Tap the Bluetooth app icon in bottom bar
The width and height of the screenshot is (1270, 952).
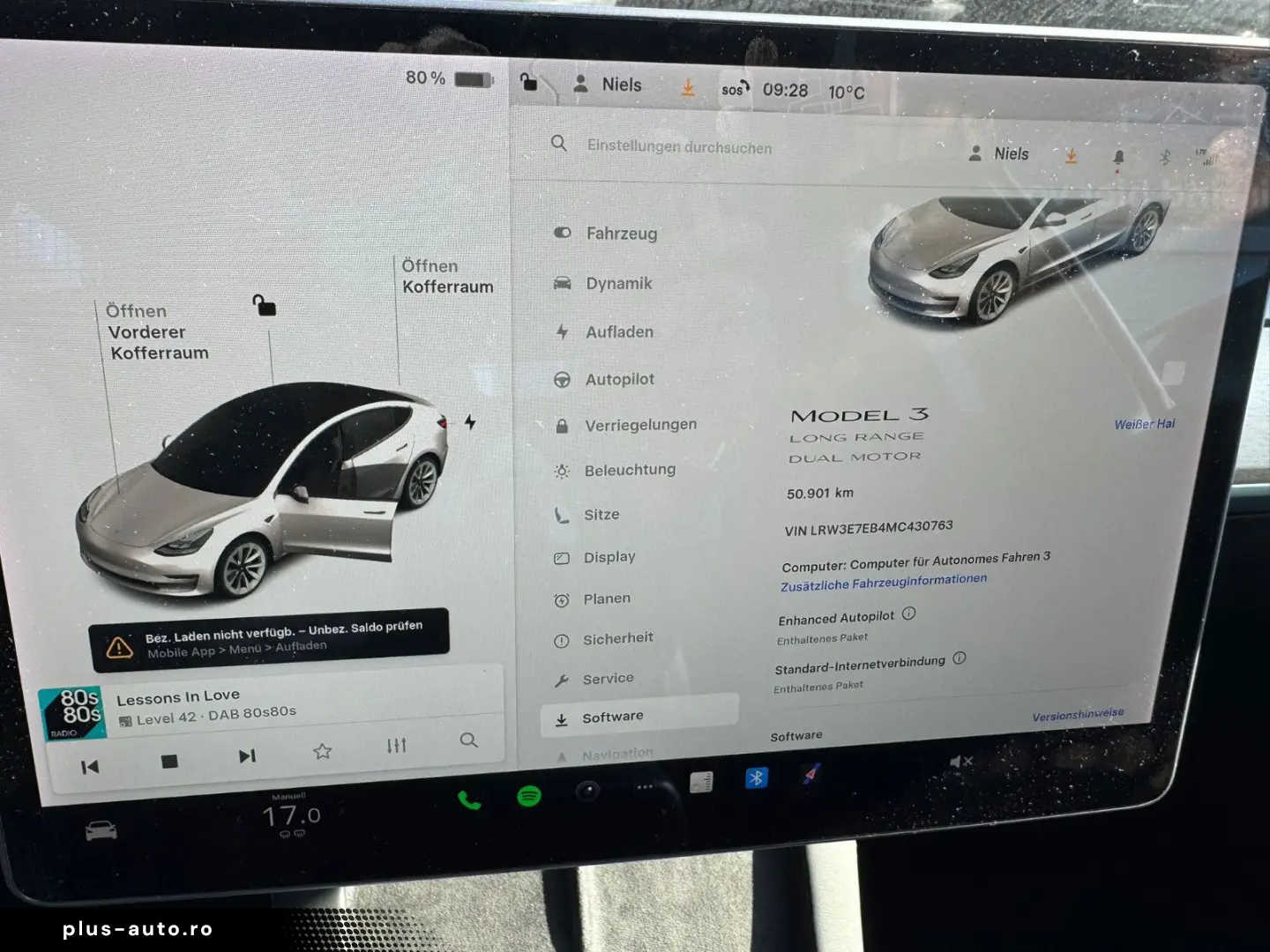tap(756, 778)
